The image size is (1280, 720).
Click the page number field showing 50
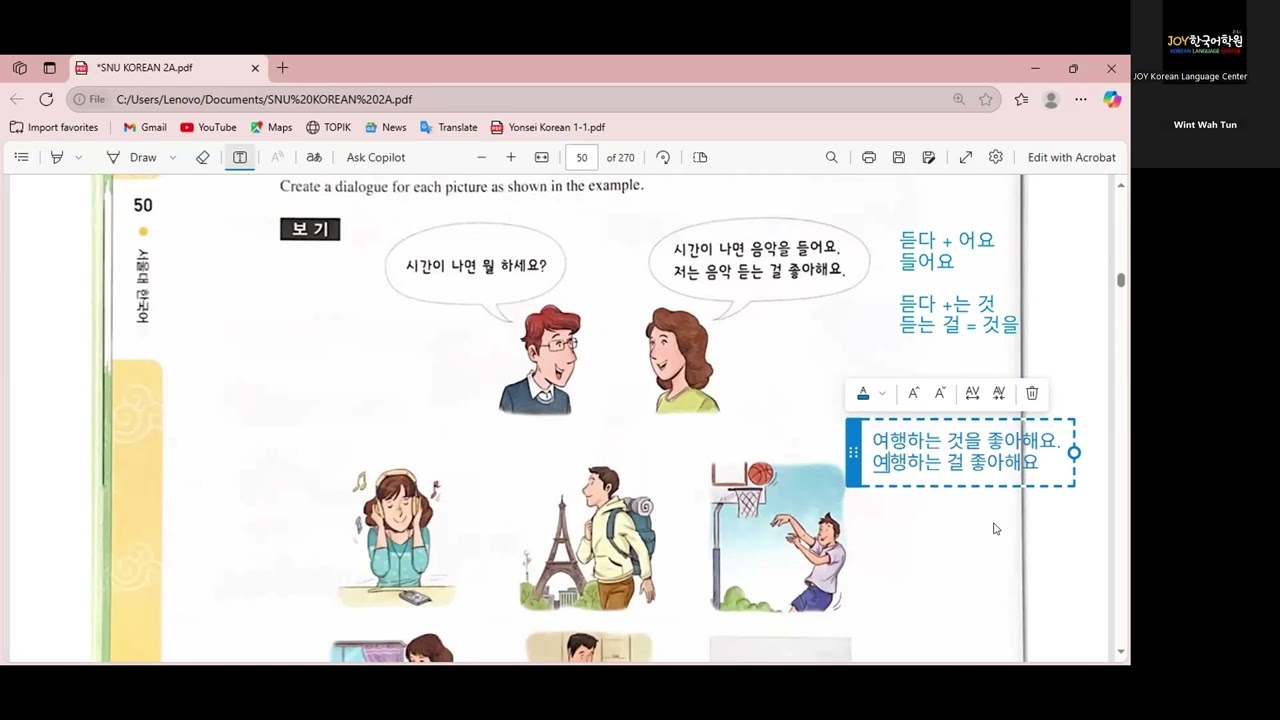click(582, 157)
